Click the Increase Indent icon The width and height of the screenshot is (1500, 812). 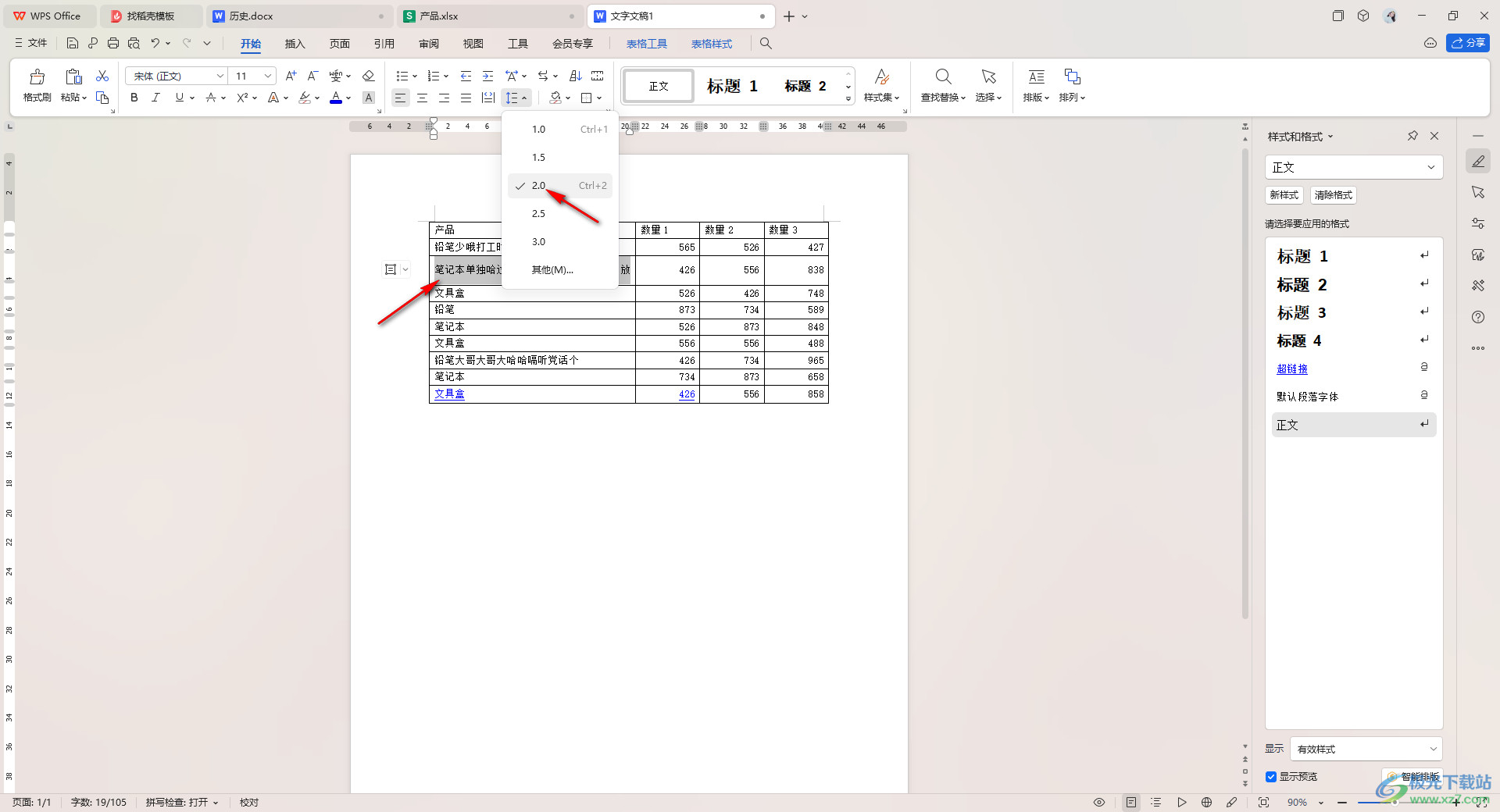coord(488,76)
